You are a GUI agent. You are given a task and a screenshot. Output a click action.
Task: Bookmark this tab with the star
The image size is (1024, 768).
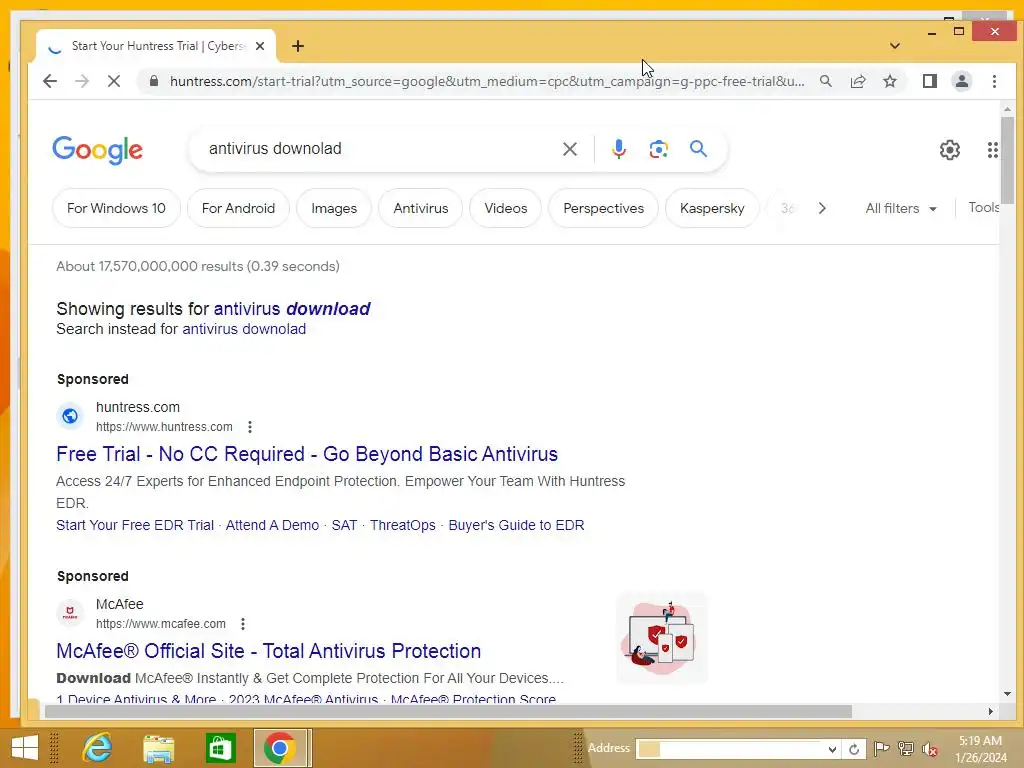tap(889, 81)
